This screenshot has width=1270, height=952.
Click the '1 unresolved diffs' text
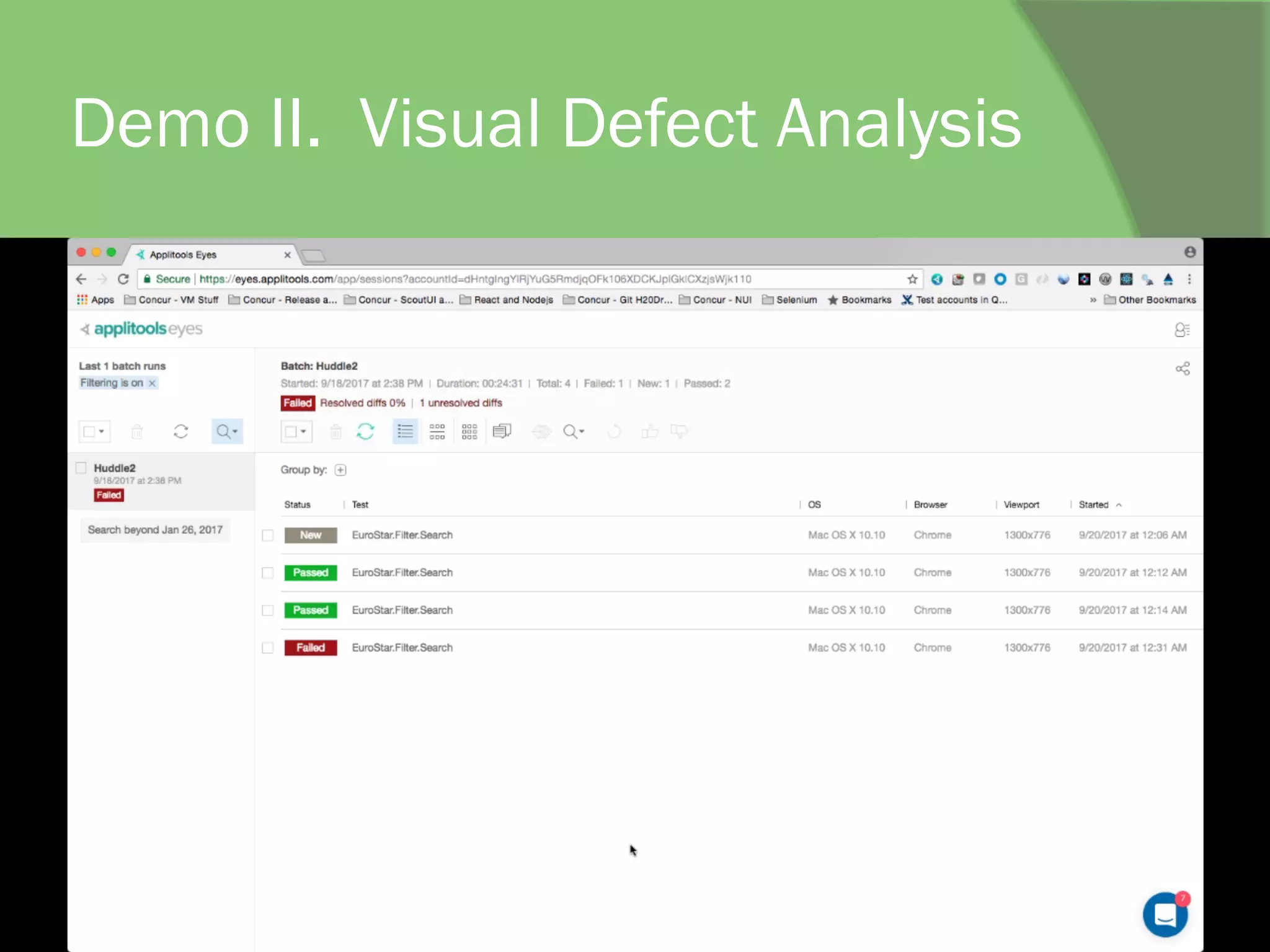[x=461, y=403]
